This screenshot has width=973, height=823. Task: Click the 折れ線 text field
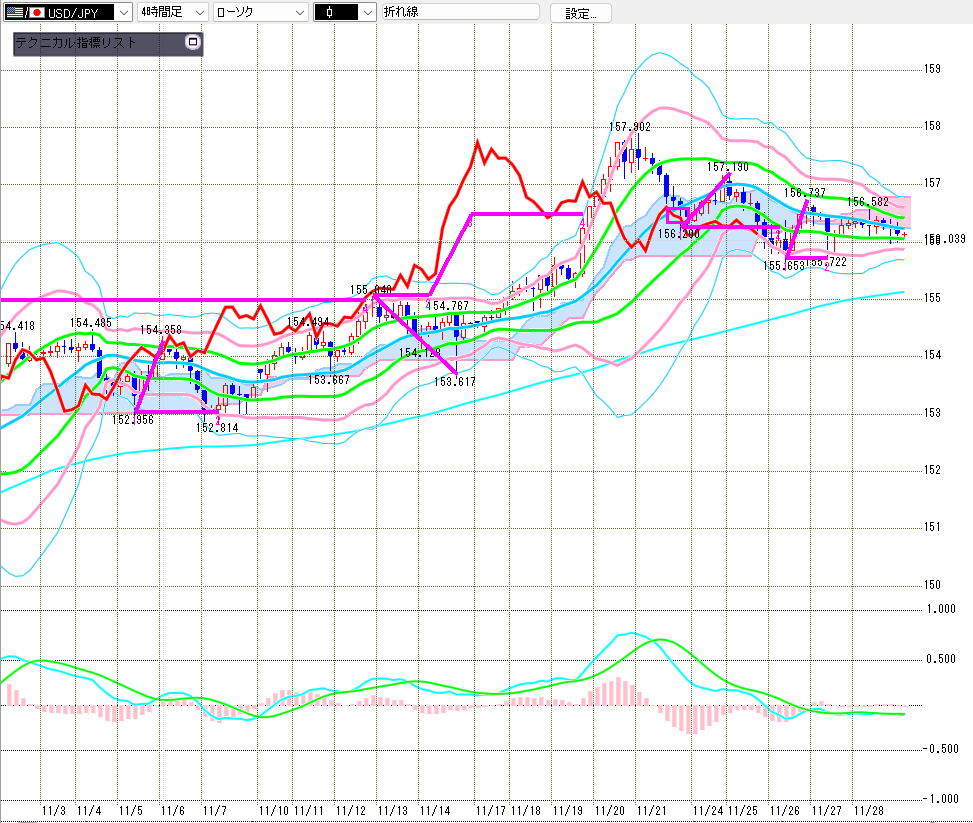point(460,12)
